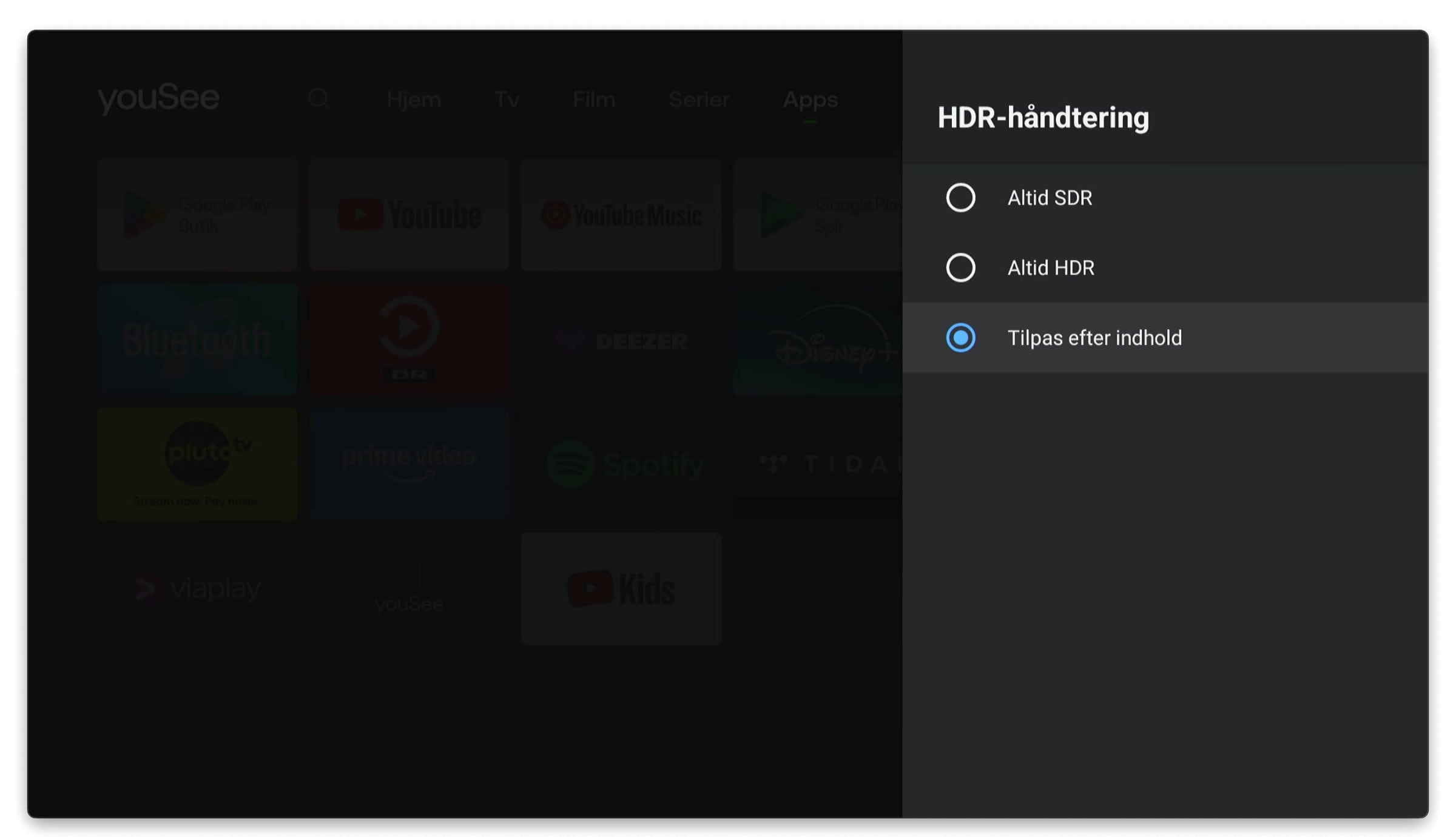This screenshot has width=1456, height=837.
Task: Select the Altid SDR radio button
Action: (x=960, y=198)
